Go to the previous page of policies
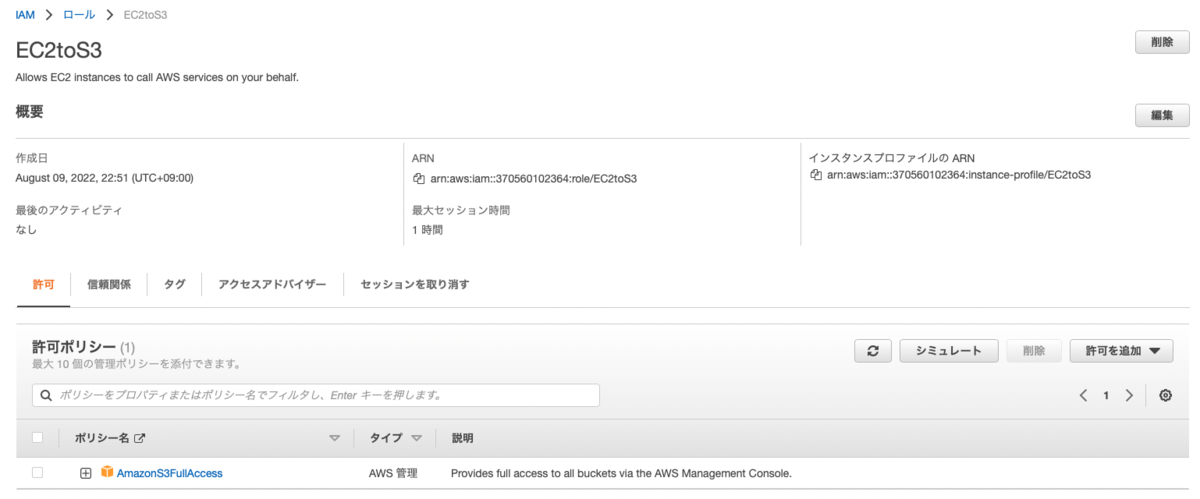 [x=1083, y=395]
